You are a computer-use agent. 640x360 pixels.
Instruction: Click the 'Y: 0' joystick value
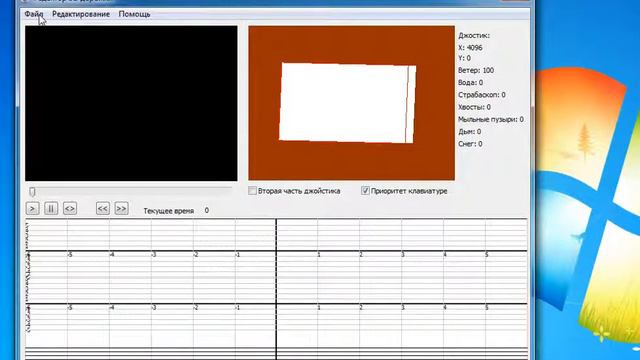(464, 58)
